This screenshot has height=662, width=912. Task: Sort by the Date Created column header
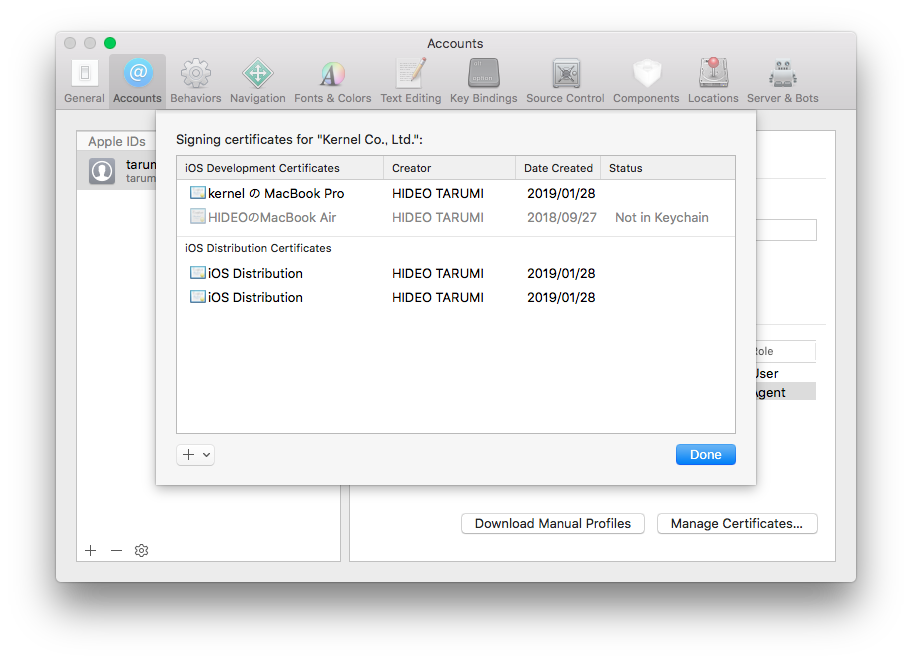click(558, 168)
